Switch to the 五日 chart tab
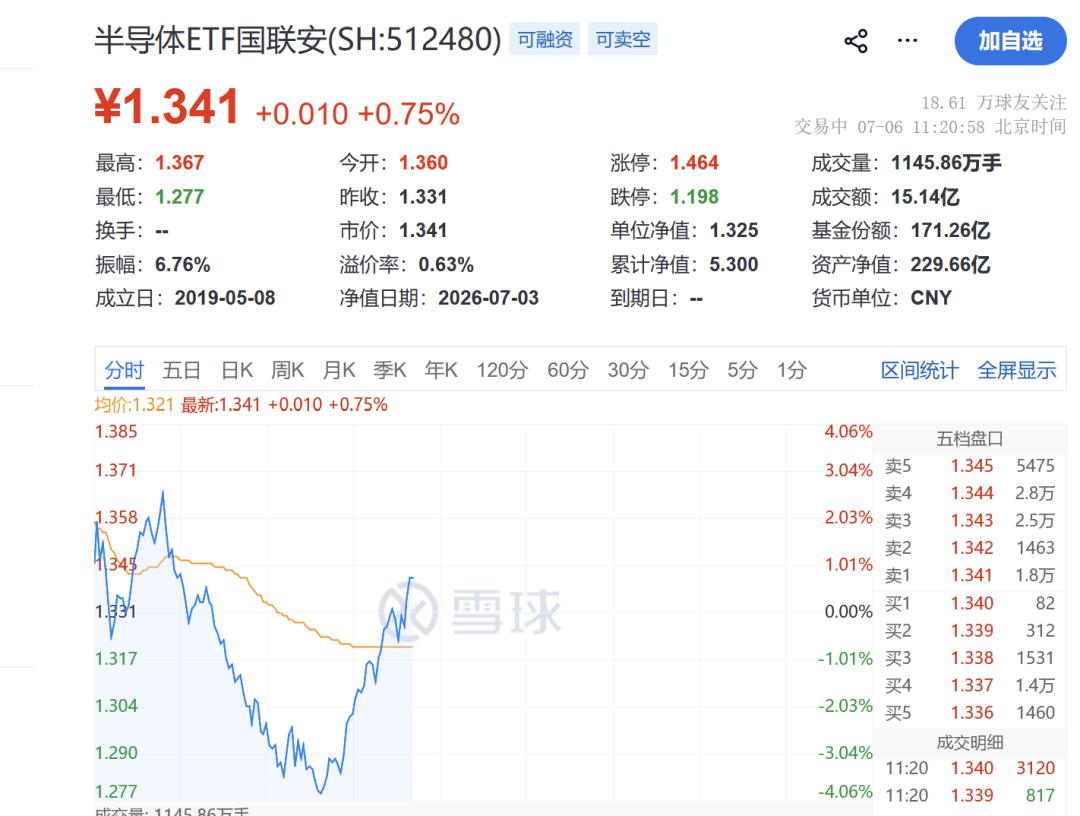The image size is (1080, 816). point(181,370)
